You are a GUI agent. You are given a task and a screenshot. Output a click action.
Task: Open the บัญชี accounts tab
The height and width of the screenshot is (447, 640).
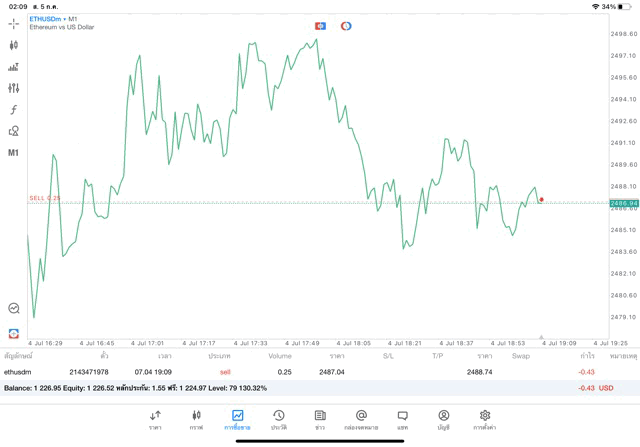coord(443,419)
